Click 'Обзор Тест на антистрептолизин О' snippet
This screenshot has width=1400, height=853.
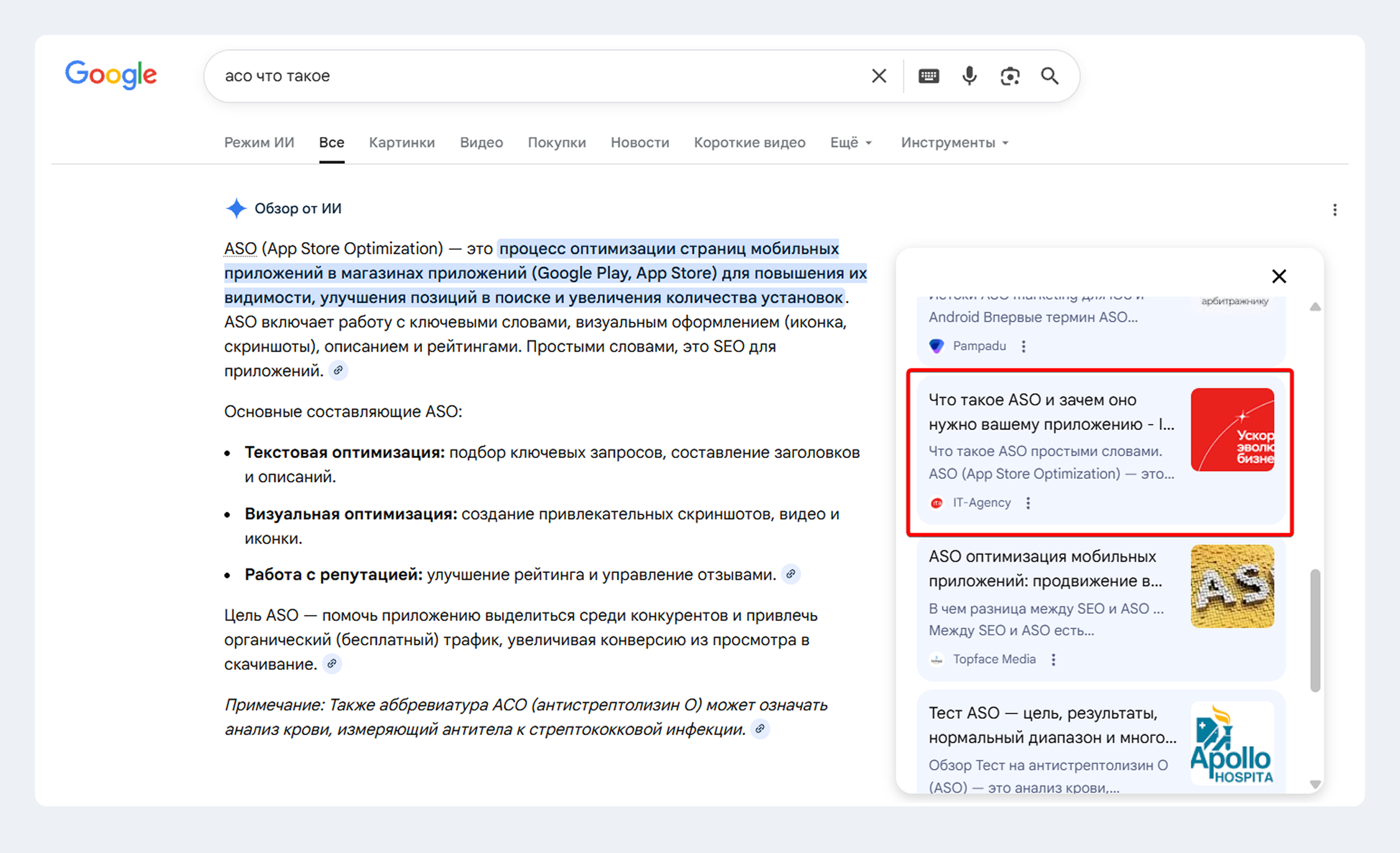pos(1048,765)
